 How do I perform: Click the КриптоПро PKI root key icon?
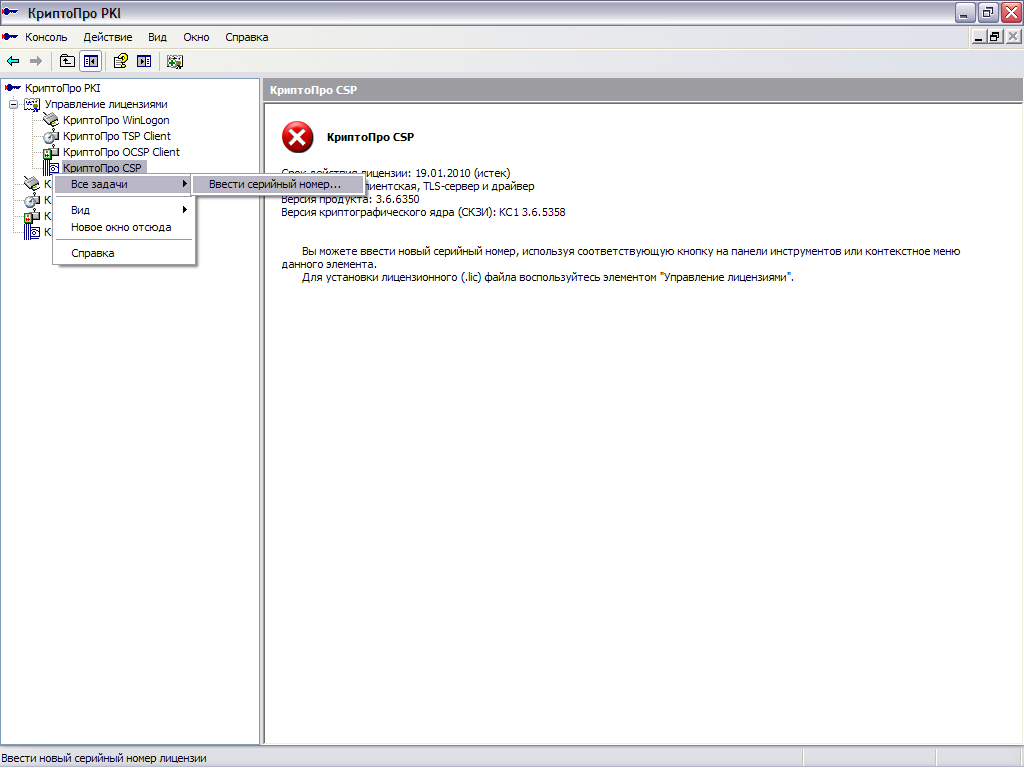coord(12,88)
